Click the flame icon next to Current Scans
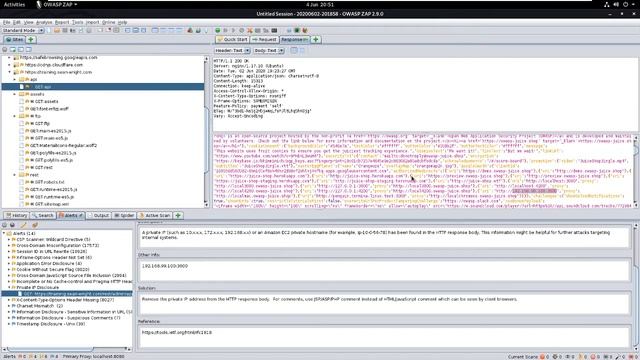Image resolution: width=640 pixels, height=360 pixels. [x=542, y=357]
